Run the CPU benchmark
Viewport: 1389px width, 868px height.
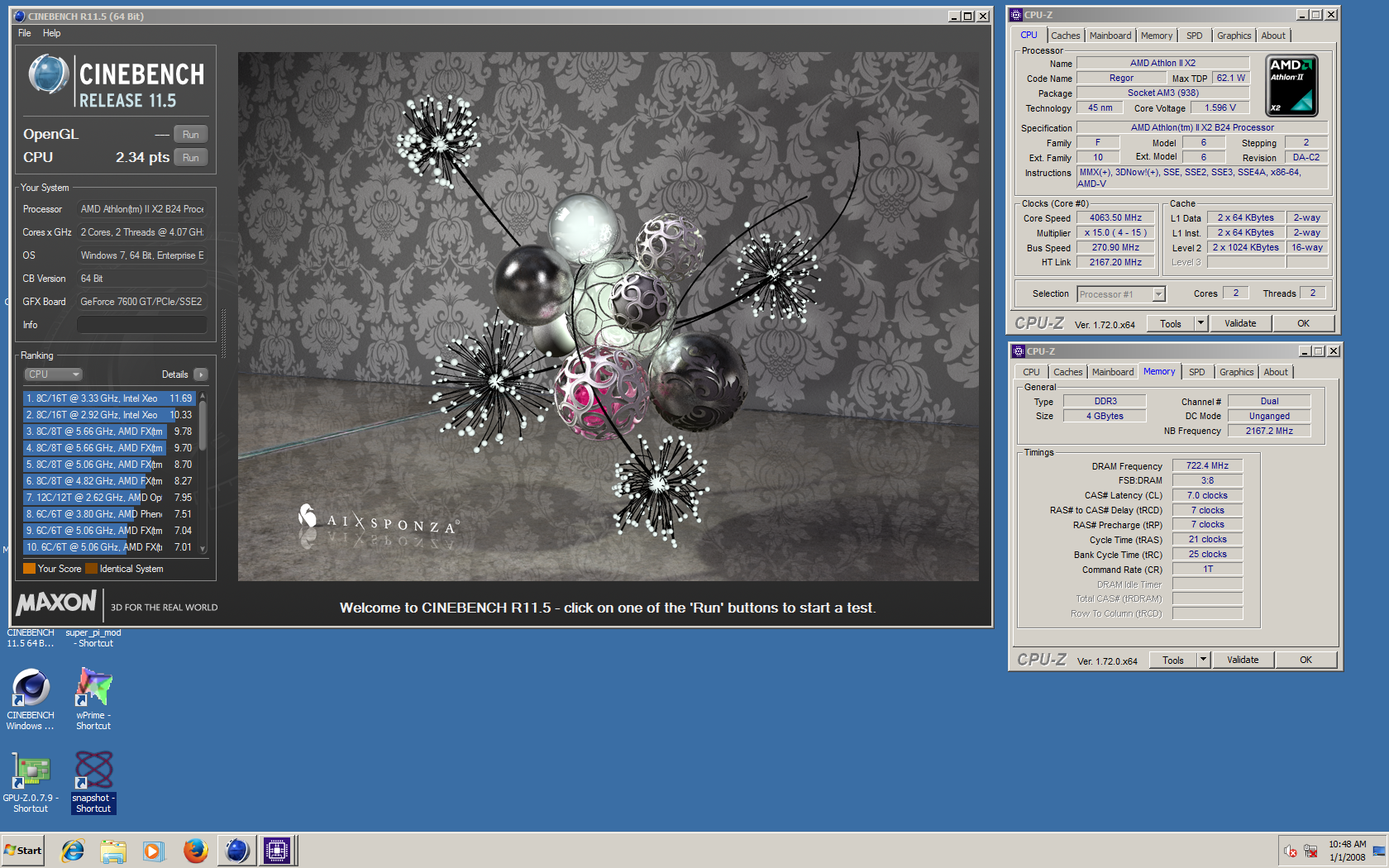click(x=191, y=158)
